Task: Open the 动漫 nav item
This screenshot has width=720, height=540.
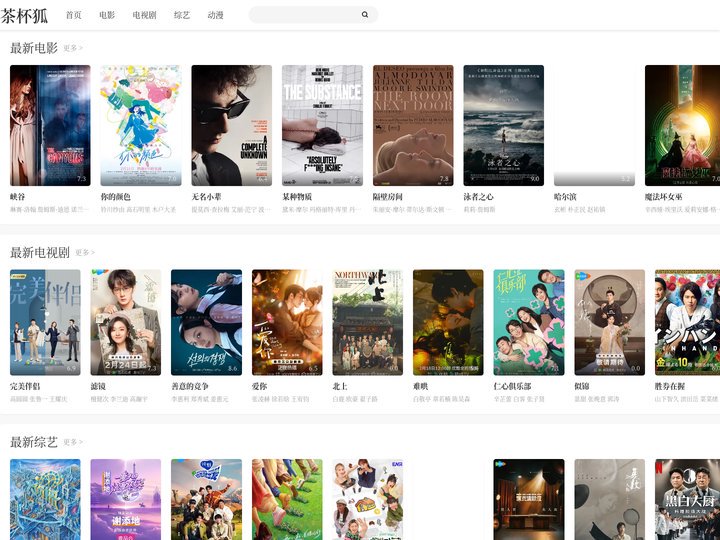Action: tap(215, 15)
